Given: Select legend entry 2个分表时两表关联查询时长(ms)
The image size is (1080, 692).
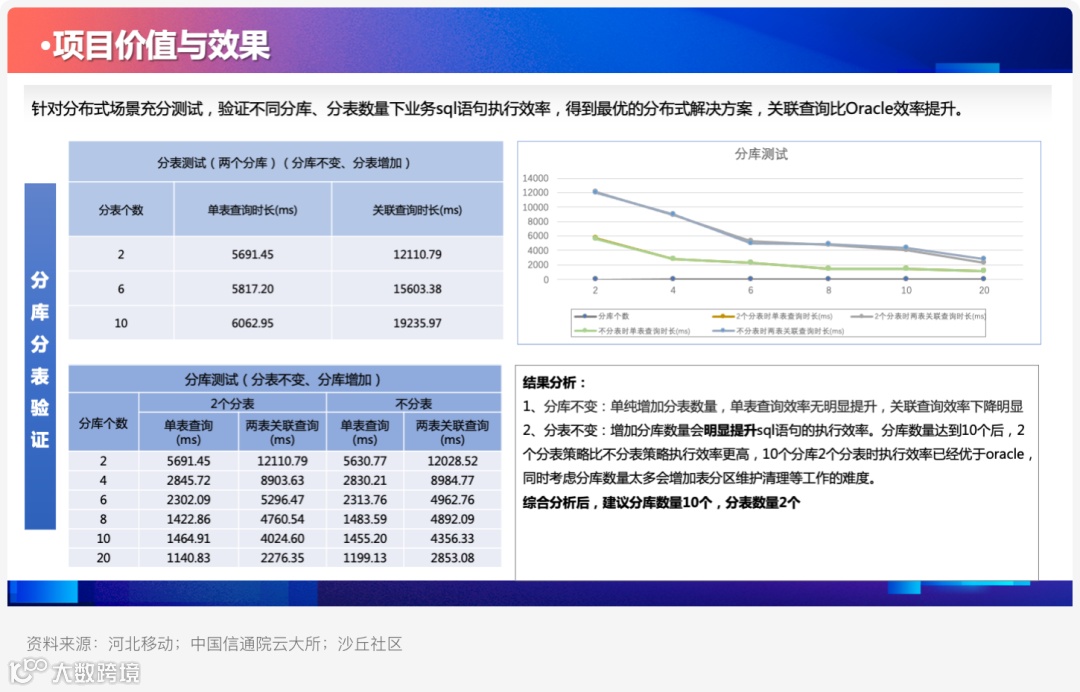Looking at the screenshot, I should [x=918, y=316].
